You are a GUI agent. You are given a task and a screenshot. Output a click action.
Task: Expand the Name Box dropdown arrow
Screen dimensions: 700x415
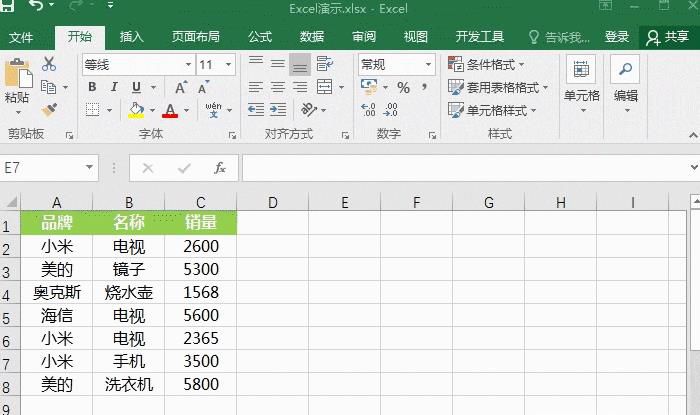[x=89, y=168]
